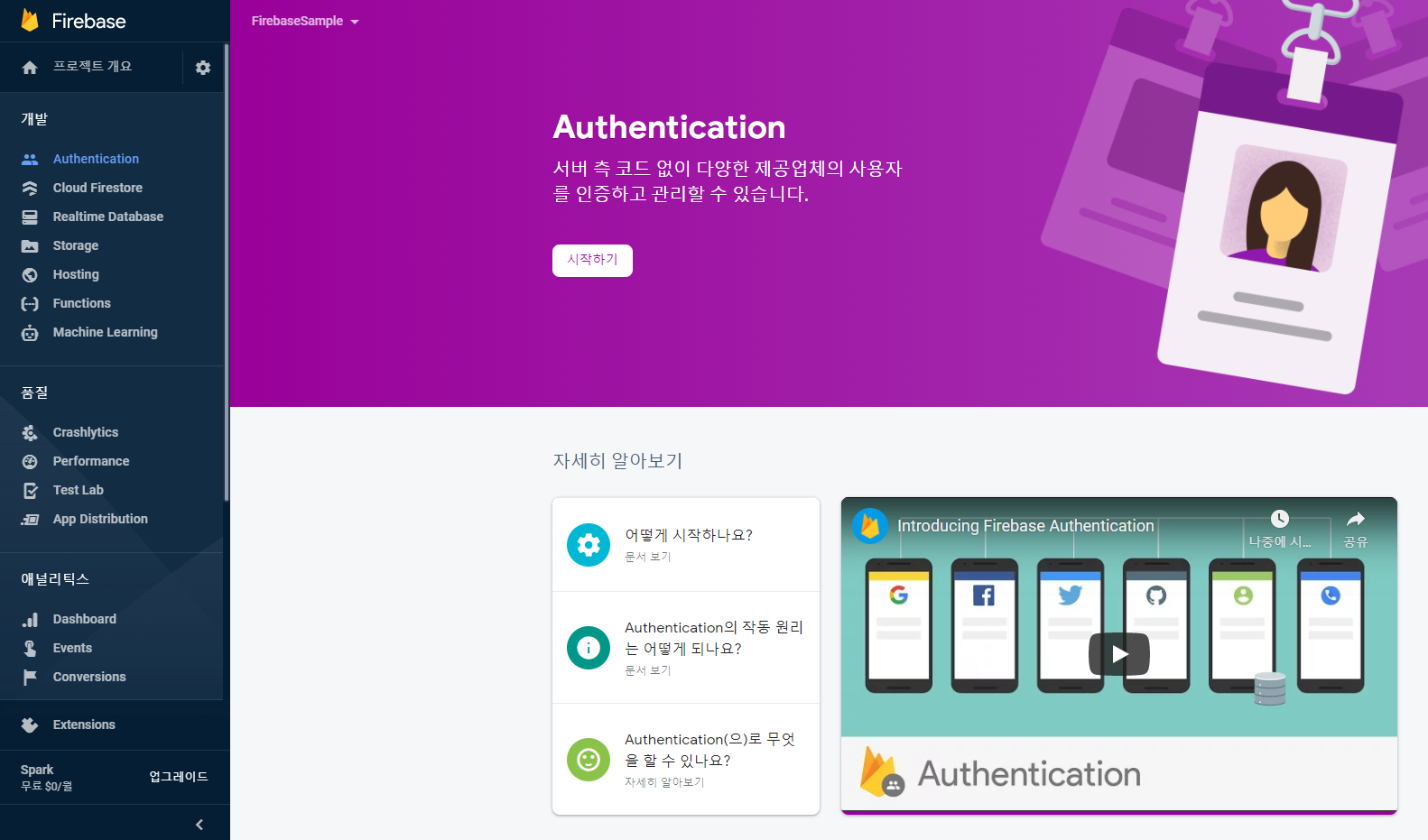This screenshot has height=840, width=1428.
Task: Click the Firebase channel avatar on video
Action: point(870,526)
